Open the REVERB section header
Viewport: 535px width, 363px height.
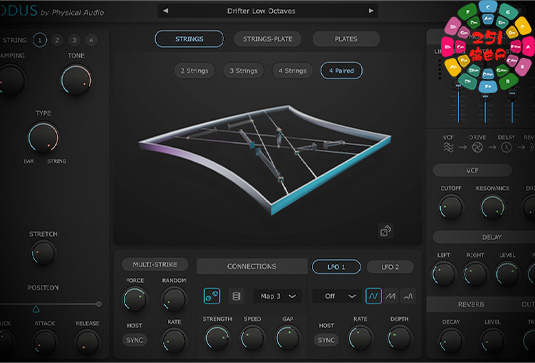click(471, 304)
